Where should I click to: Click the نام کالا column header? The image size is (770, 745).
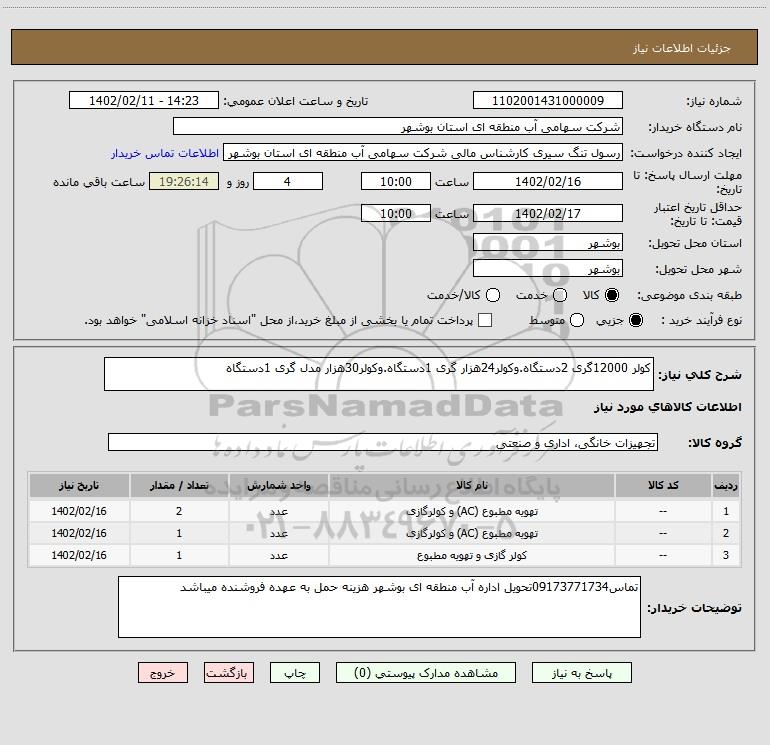[x=471, y=485]
